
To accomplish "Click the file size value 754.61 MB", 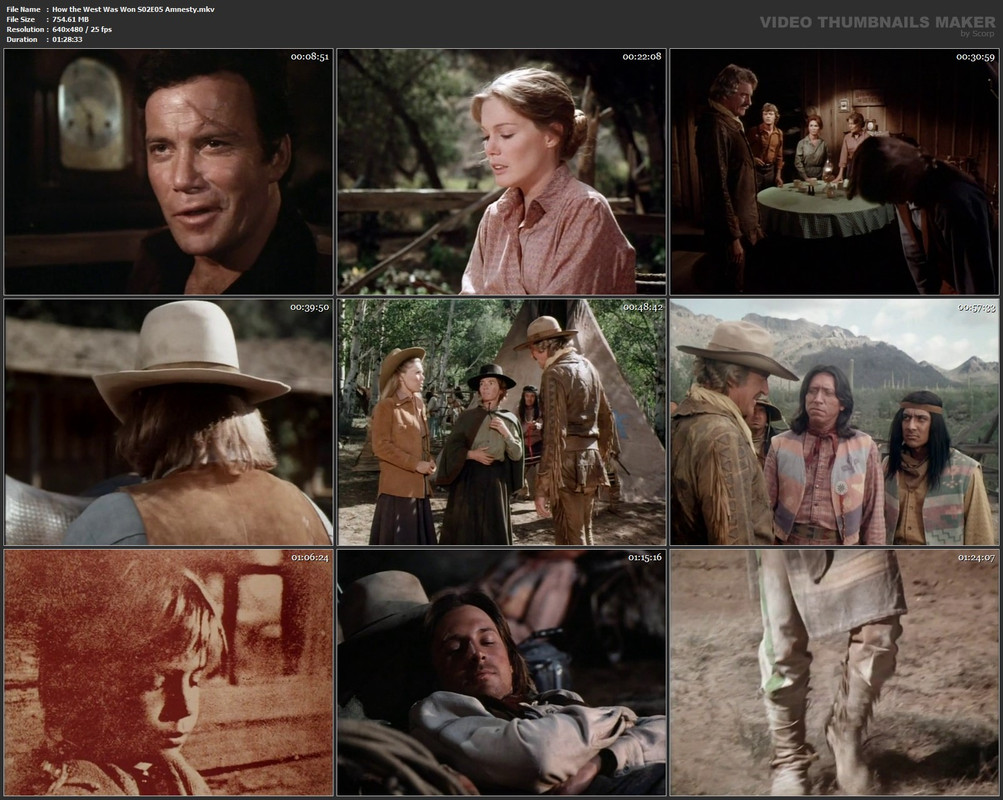I will (70, 20).
